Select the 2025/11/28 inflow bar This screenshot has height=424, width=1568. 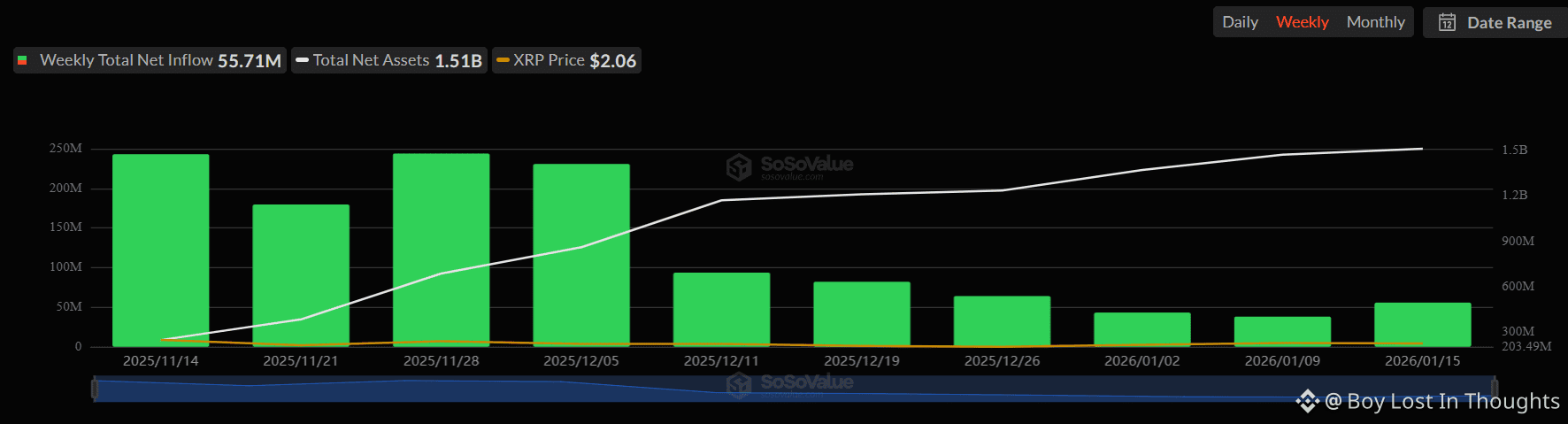(x=442, y=250)
